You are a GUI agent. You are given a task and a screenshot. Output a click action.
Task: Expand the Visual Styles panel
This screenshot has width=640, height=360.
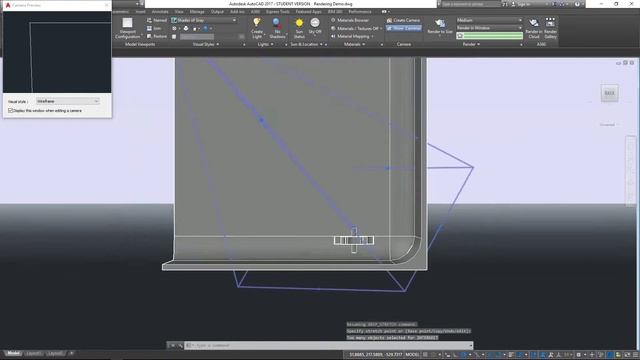pyautogui.click(x=206, y=44)
